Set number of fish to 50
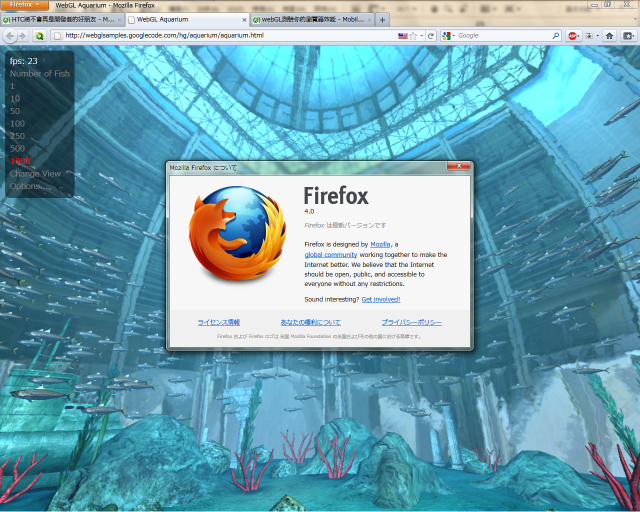The height and width of the screenshot is (512, 640). pyautogui.click(x=15, y=111)
